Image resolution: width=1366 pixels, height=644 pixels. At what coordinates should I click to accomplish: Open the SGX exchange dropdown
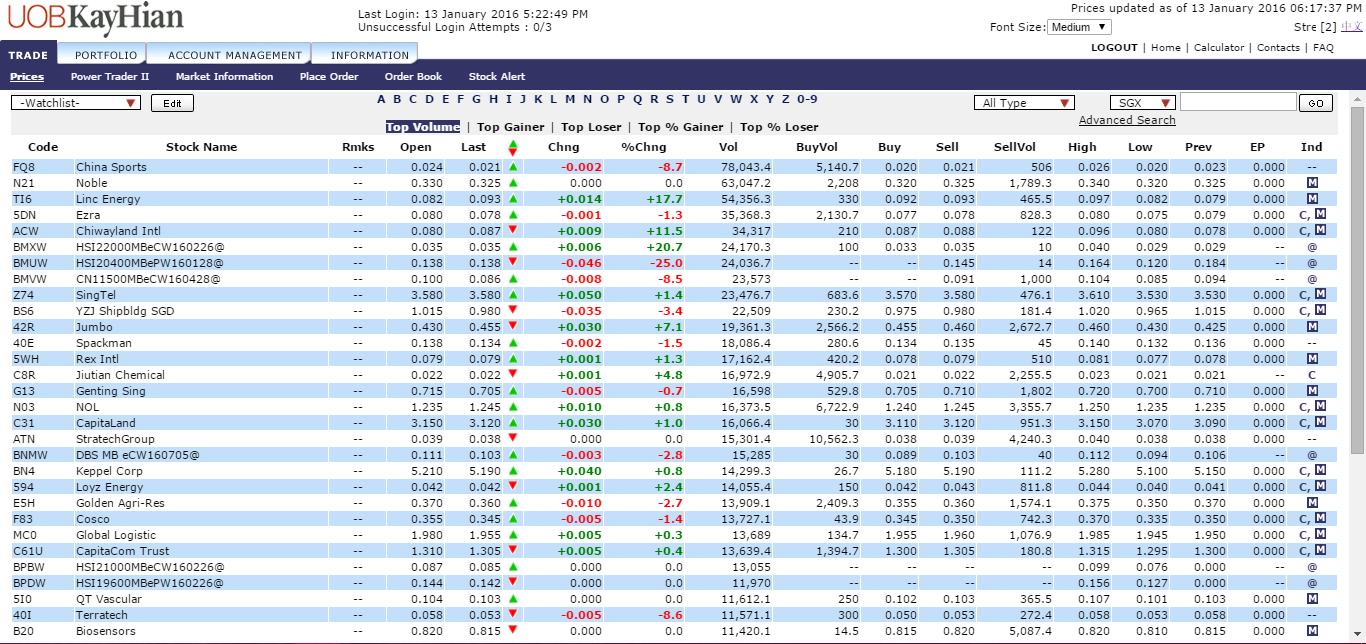1143,103
